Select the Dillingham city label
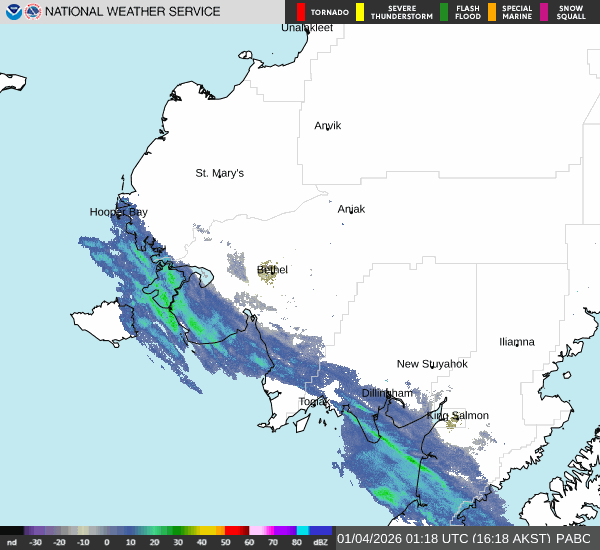Screen dimensions: 600x550 pos(387,393)
